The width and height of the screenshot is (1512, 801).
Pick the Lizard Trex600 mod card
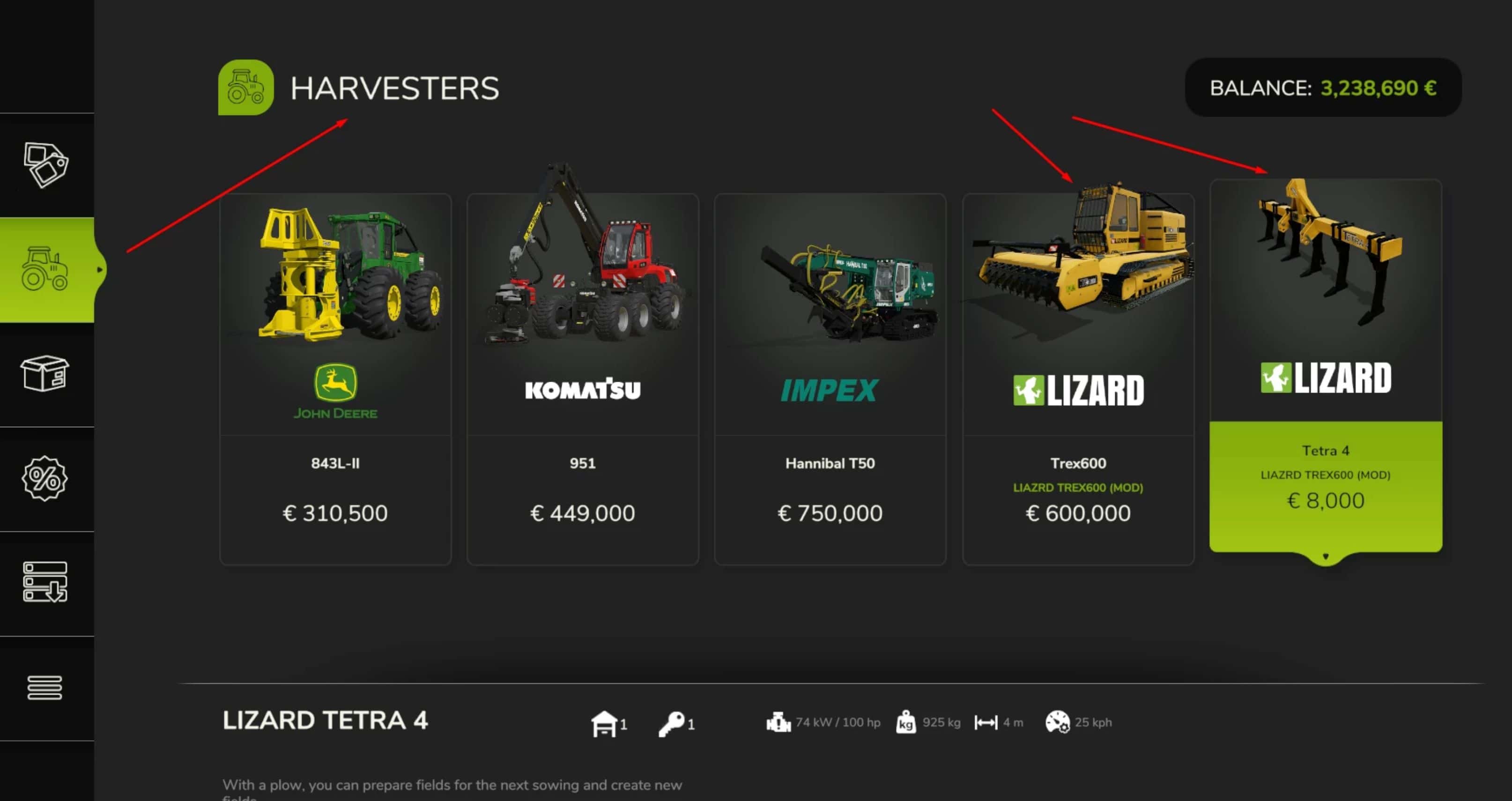1078,379
